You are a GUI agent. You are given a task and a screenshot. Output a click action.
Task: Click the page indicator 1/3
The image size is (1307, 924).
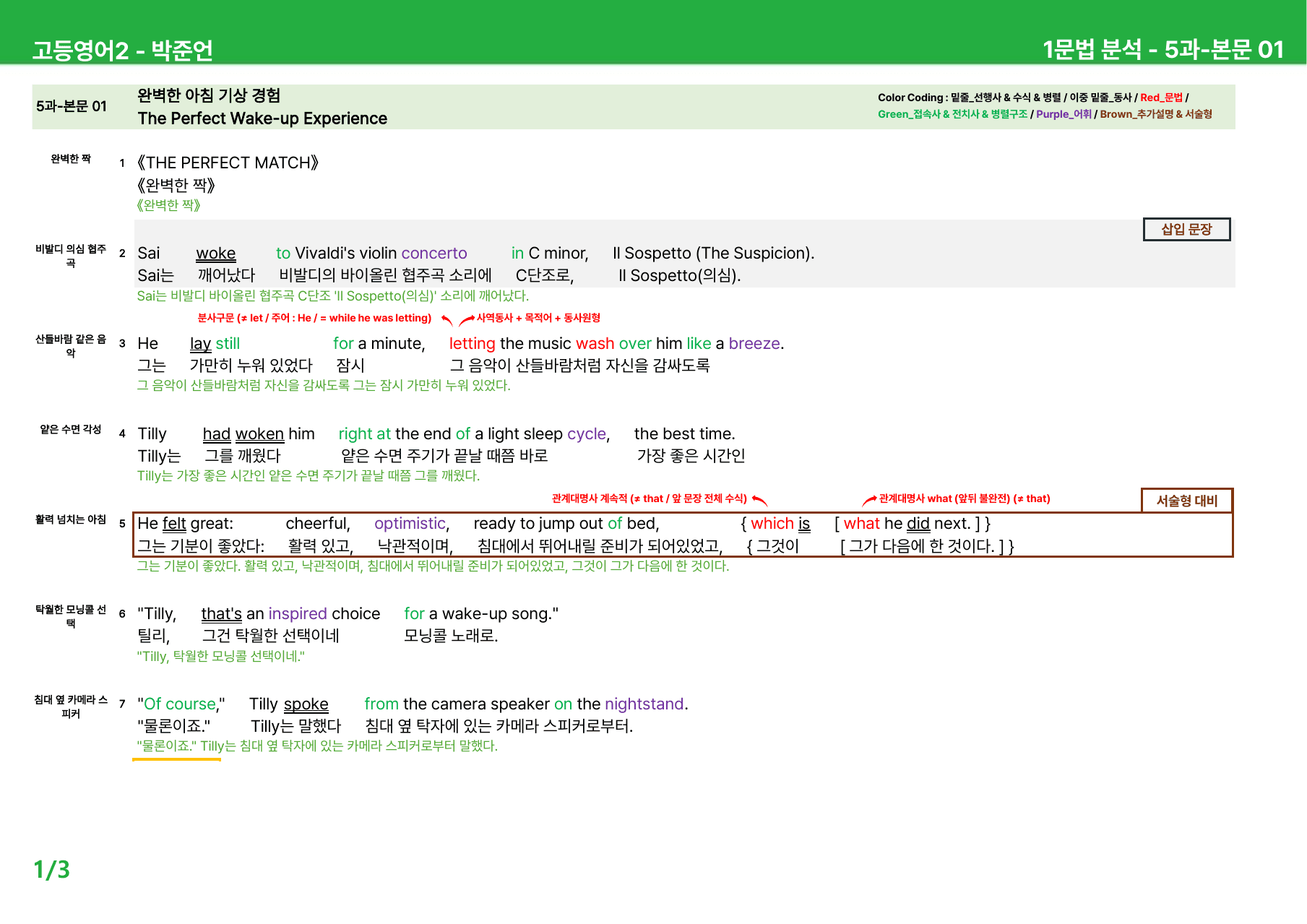(x=51, y=869)
